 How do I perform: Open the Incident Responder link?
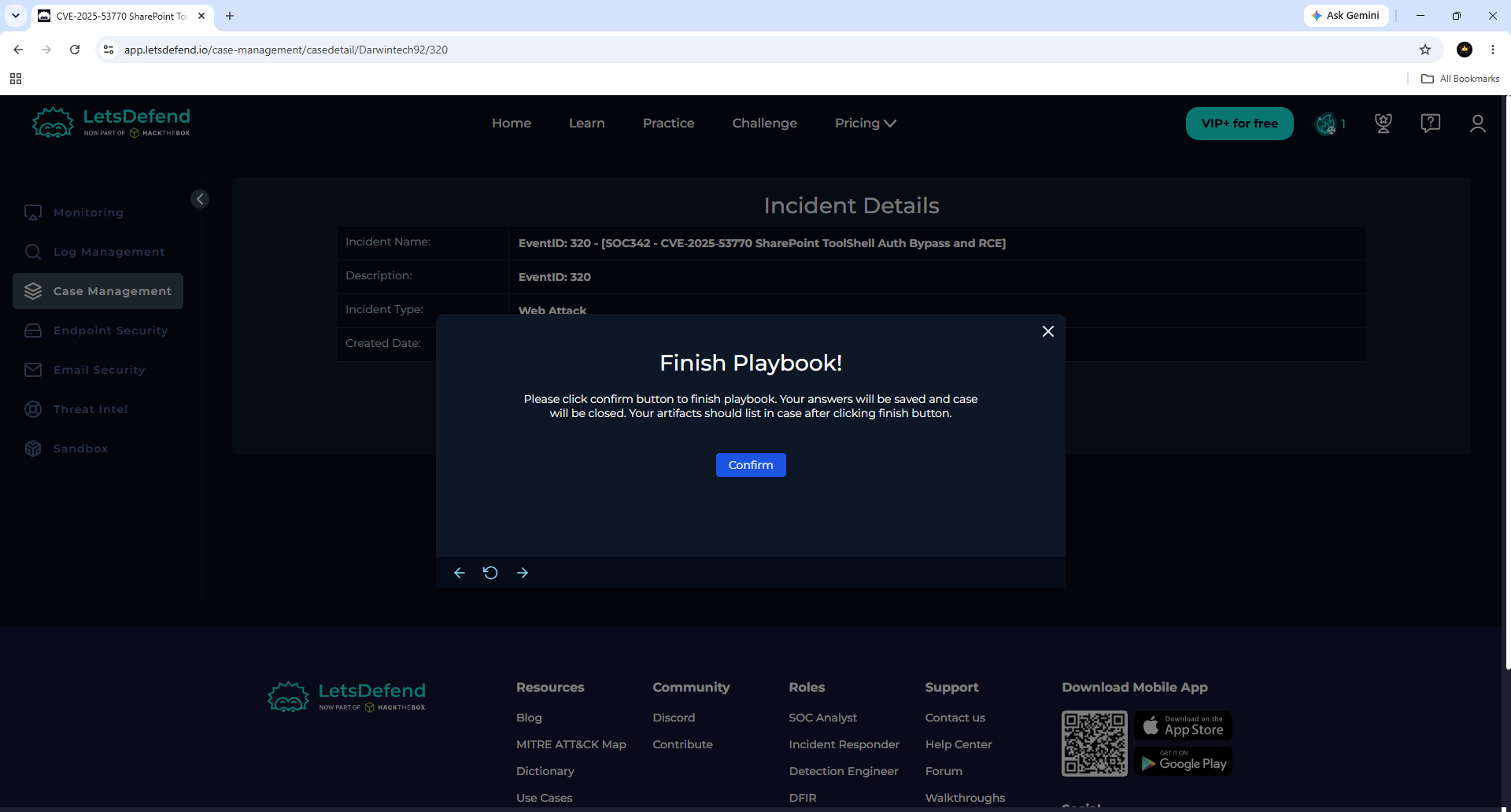tap(844, 744)
